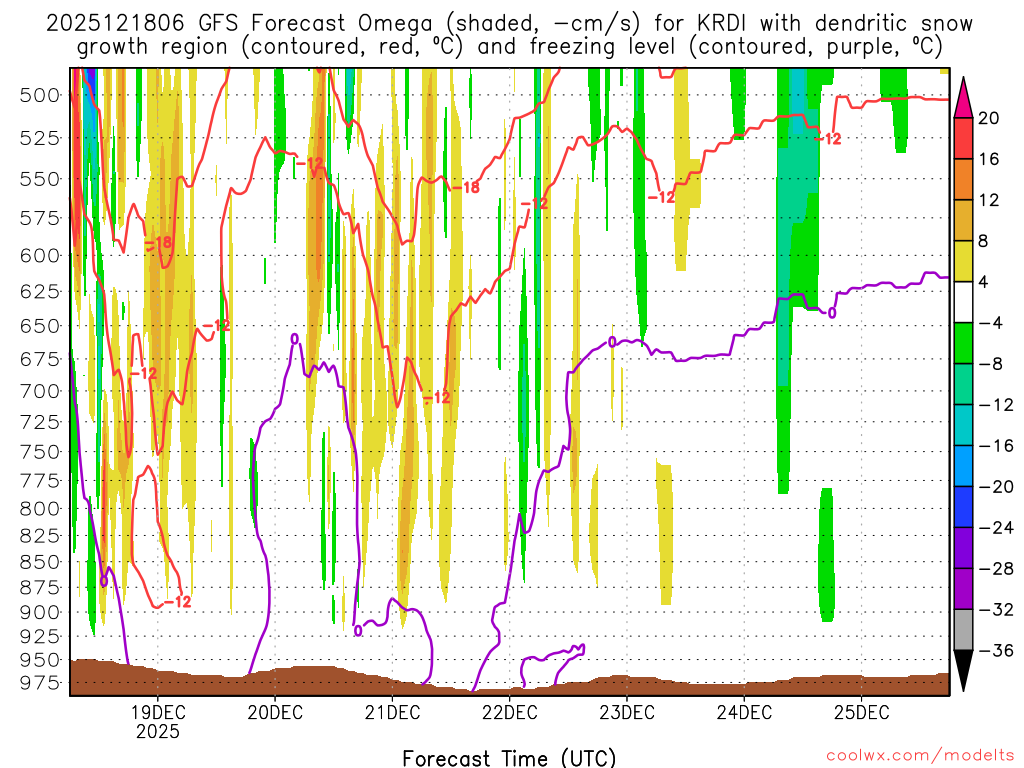This screenshot has width=1024, height=768.
Task: Click the Forecast Time (UTC) axis title
Action: [509, 758]
